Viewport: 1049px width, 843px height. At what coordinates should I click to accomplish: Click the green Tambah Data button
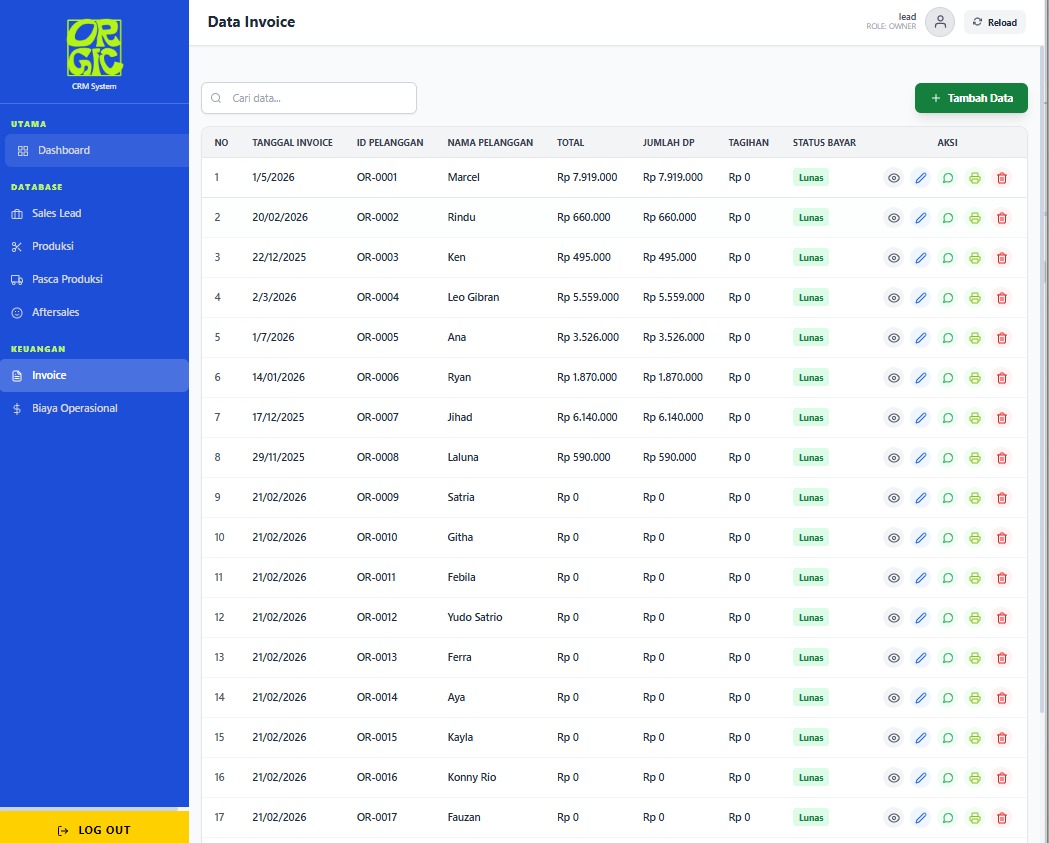tap(970, 98)
